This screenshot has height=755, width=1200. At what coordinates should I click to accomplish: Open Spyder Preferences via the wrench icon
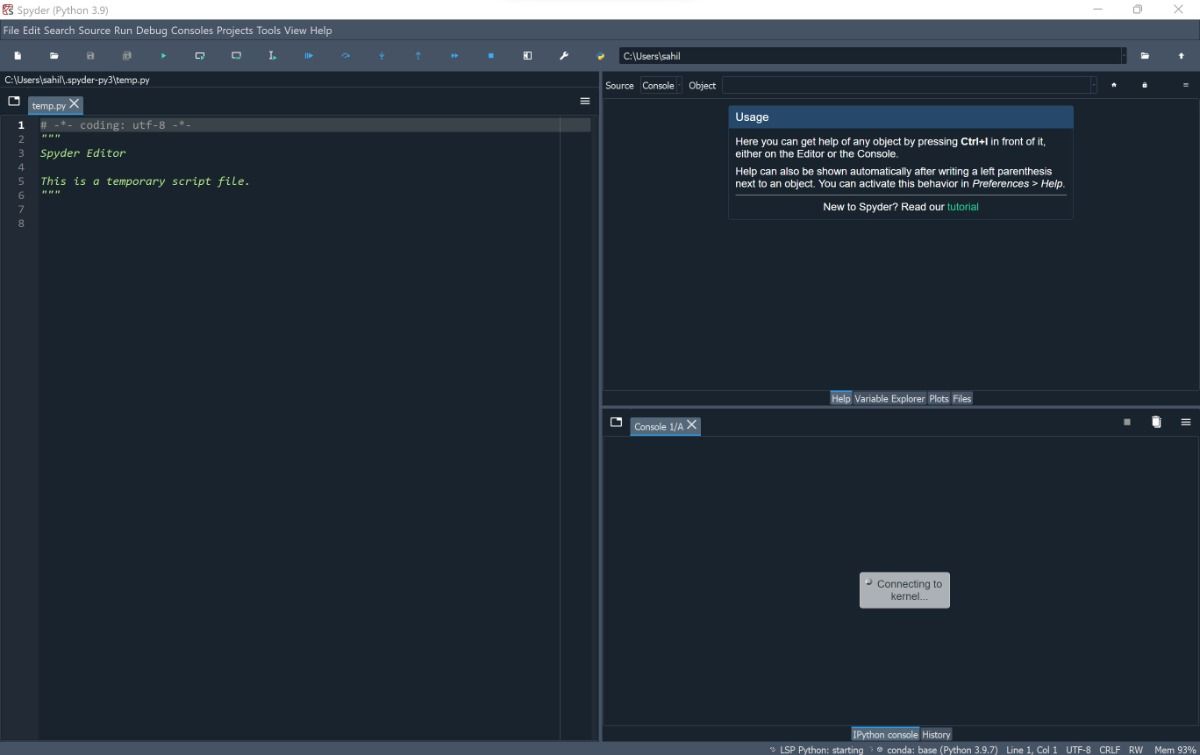tap(562, 55)
